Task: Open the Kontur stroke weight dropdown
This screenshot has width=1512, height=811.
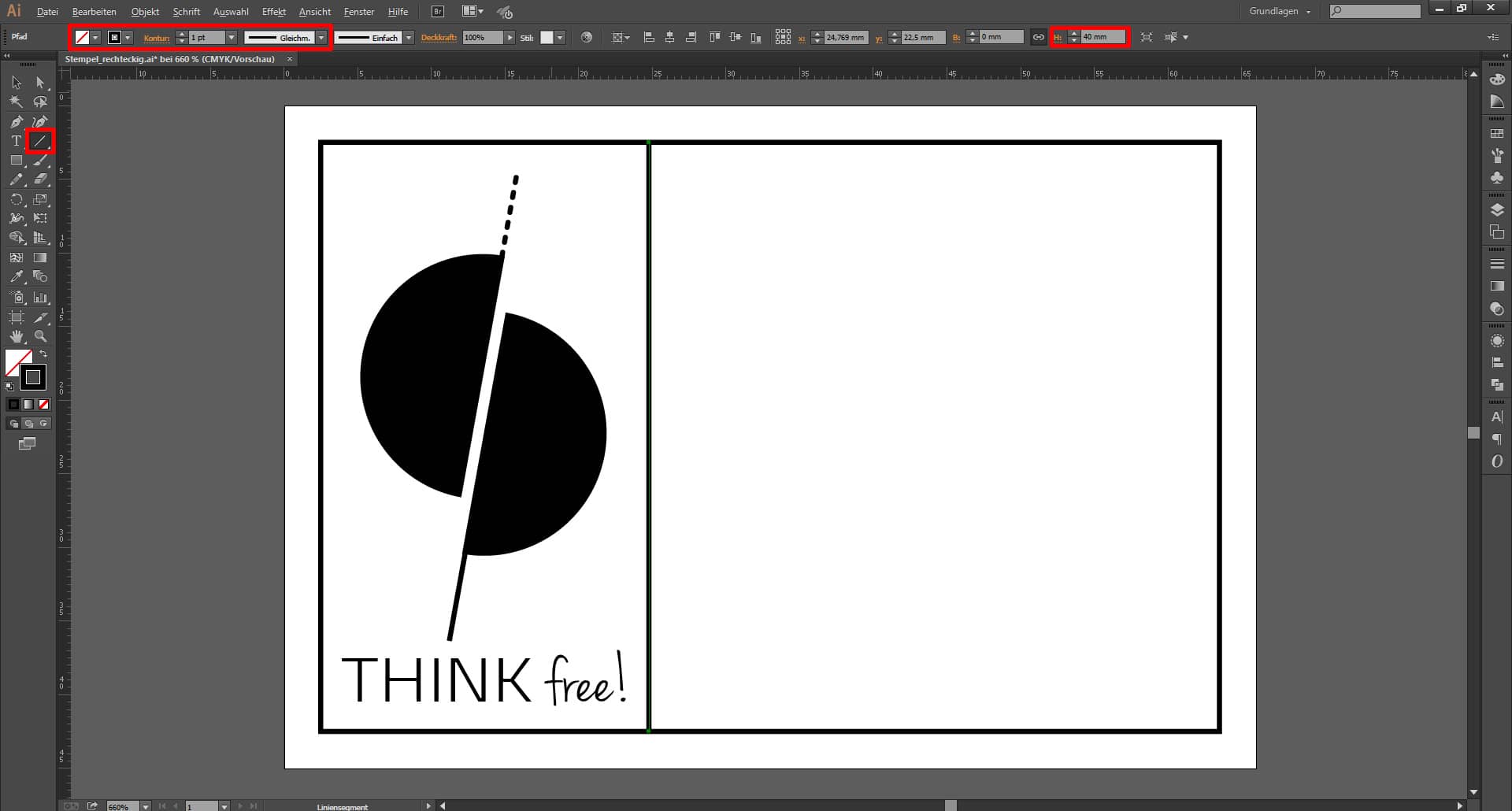Action: coord(232,37)
